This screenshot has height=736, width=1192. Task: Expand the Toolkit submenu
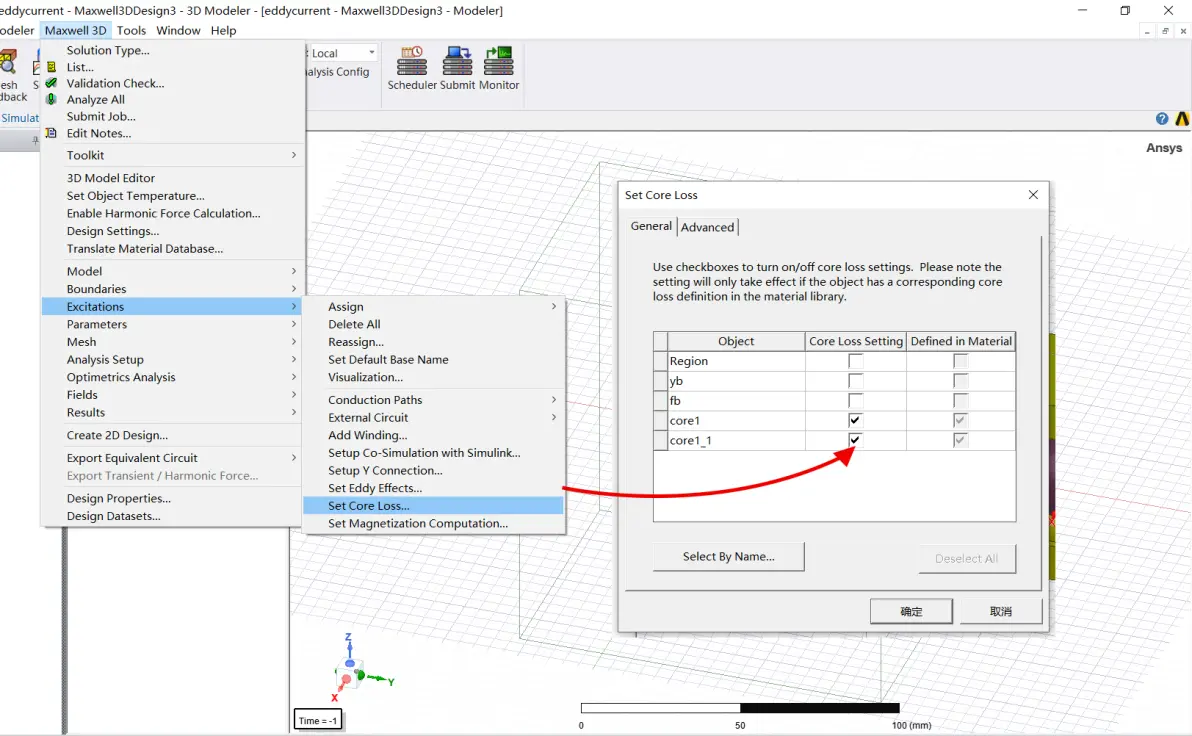click(173, 155)
